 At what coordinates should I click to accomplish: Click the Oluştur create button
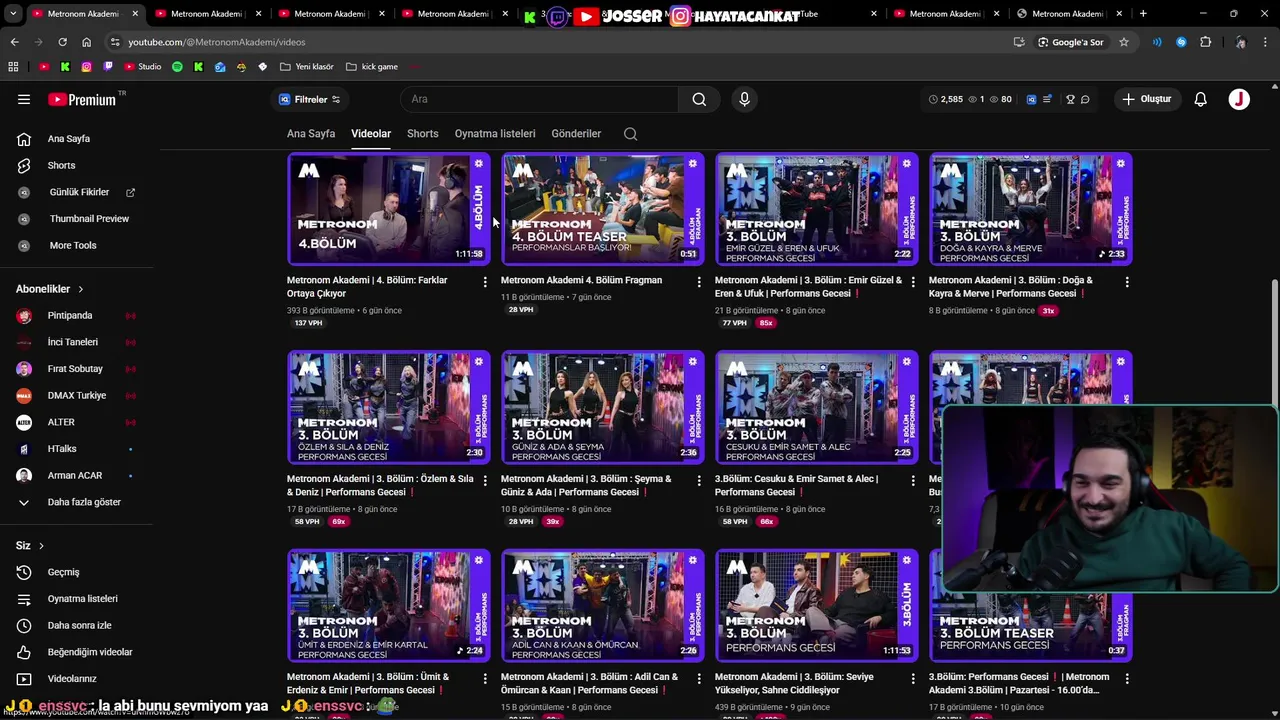point(1146,99)
